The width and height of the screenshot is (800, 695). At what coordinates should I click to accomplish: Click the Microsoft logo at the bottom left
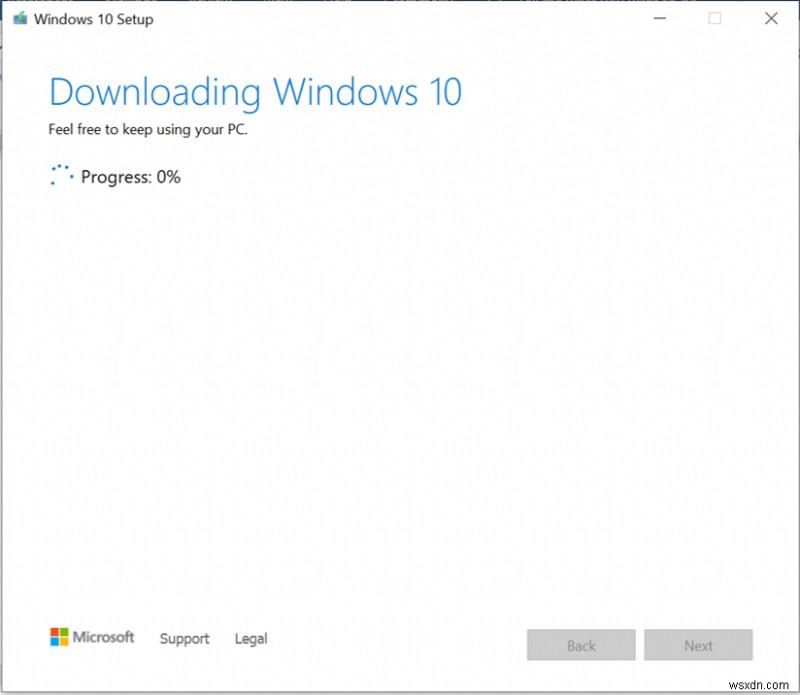pos(59,637)
